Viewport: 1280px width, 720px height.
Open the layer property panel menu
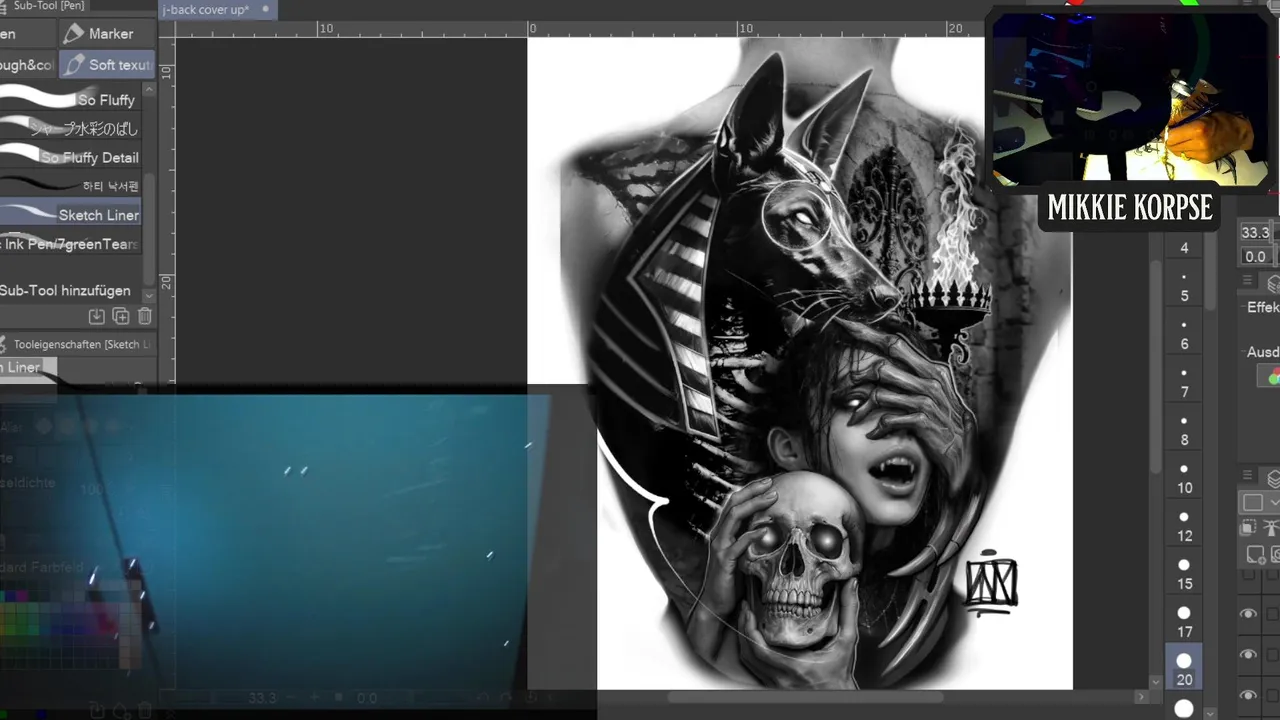tap(1247, 281)
